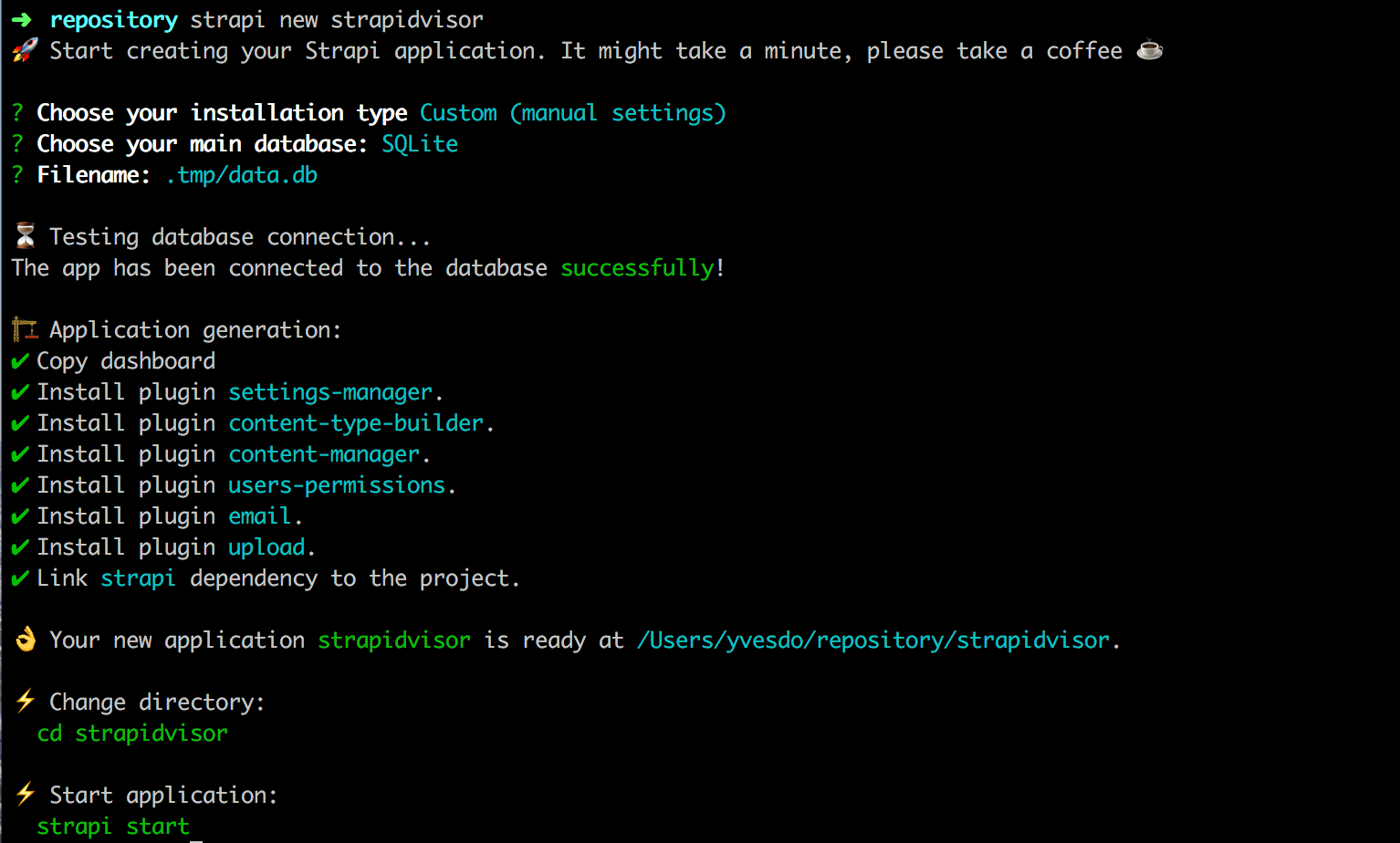This screenshot has height=843, width=1400.
Task: Click the strapi start command
Action: [x=113, y=826]
